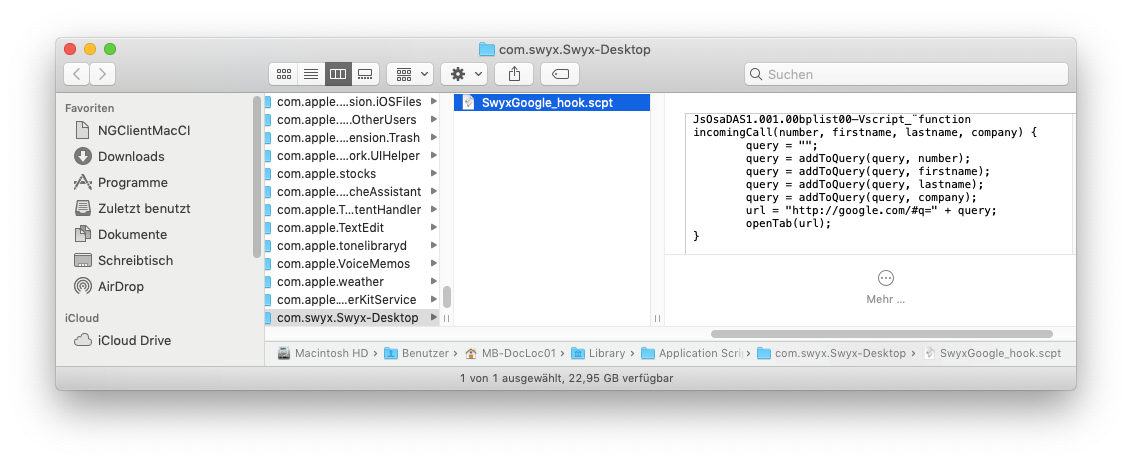Screen dimensions: 1132x464
Task: Open Downloads in the sidebar
Action: pyautogui.click(x=130, y=156)
